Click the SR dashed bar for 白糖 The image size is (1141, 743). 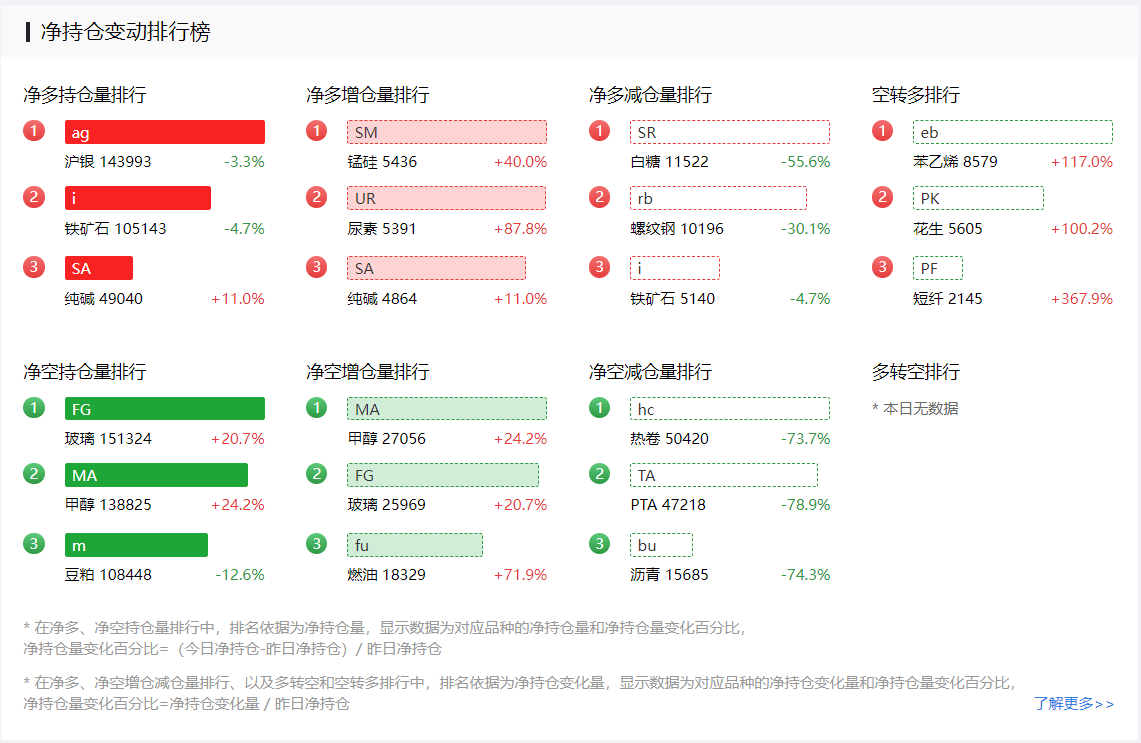click(729, 133)
